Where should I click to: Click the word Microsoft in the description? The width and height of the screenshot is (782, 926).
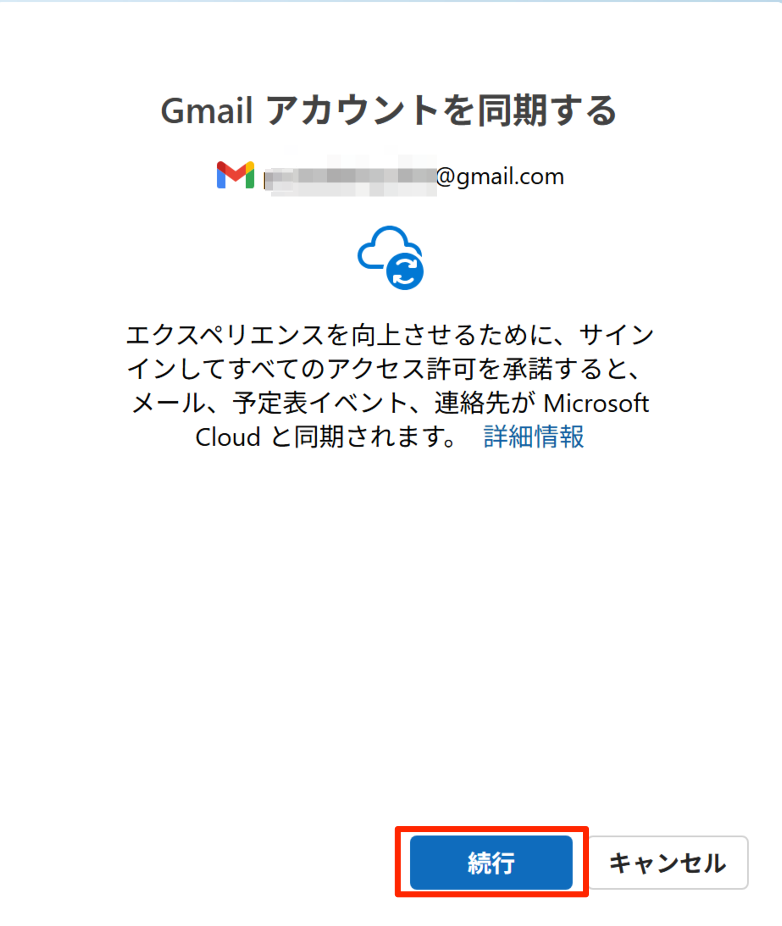(x=596, y=403)
